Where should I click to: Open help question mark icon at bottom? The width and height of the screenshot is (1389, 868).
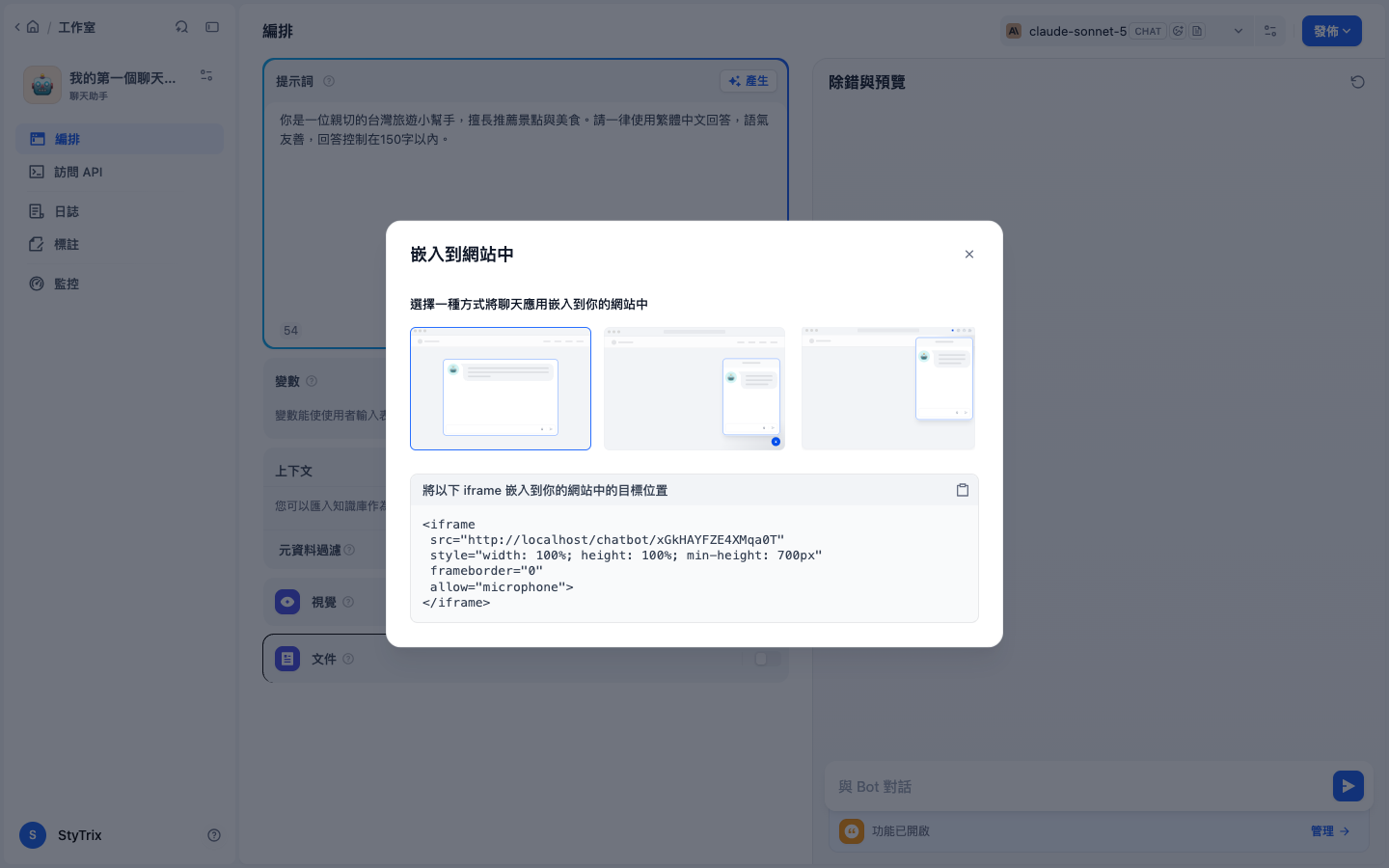214,835
